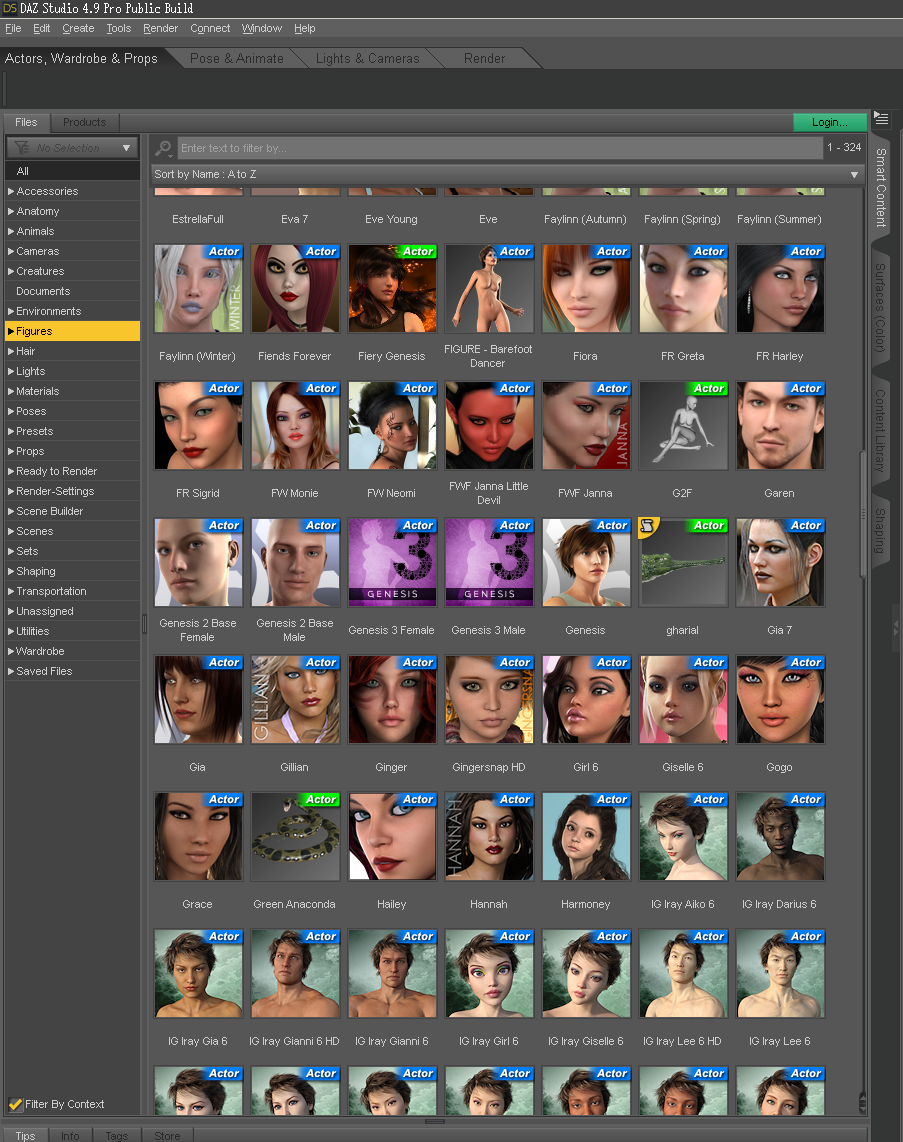903x1142 pixels.
Task: Expand the Figures category arrow
Action: click(11, 331)
